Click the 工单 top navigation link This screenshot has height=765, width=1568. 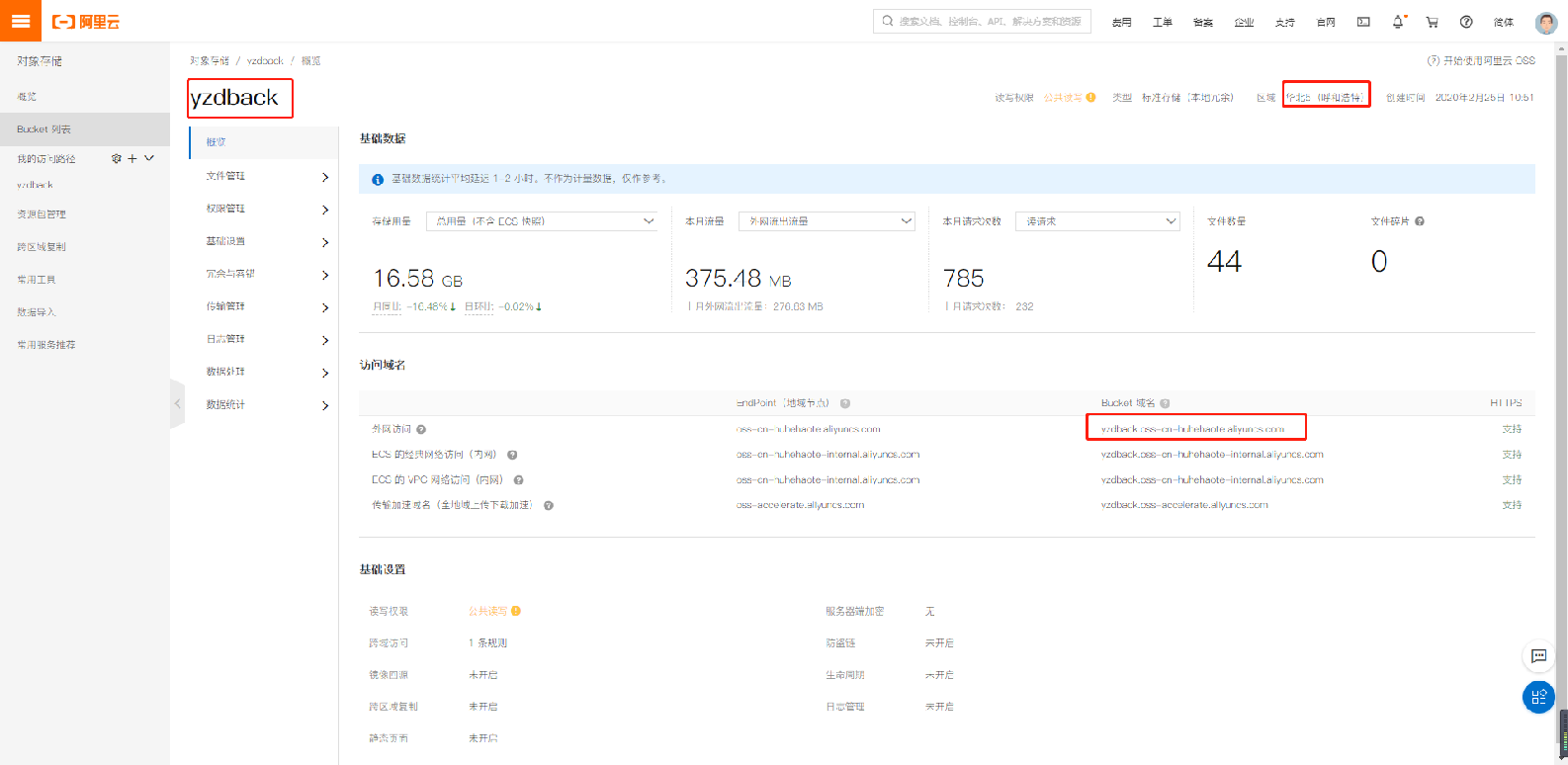1162,22
